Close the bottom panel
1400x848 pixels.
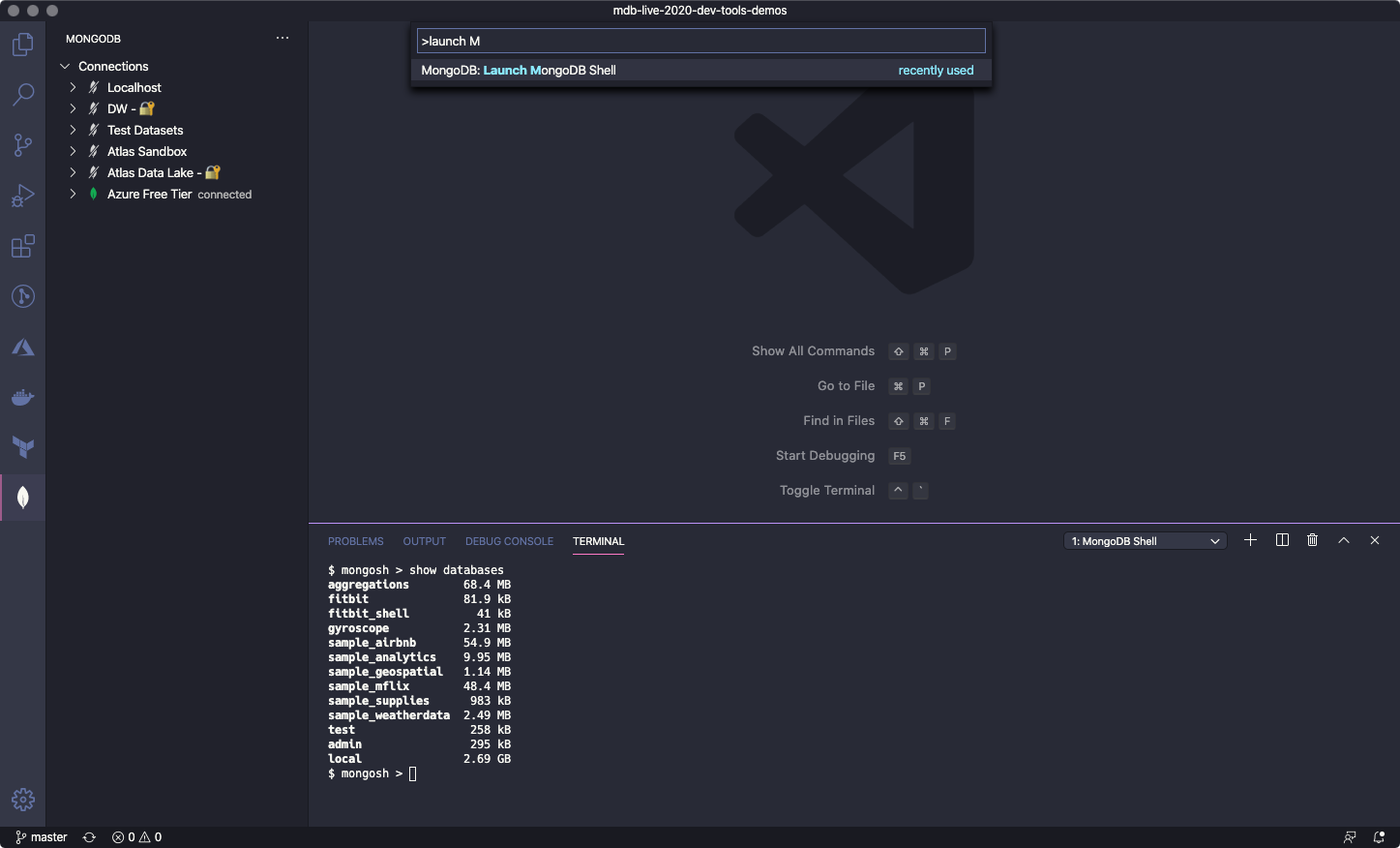pos(1375,540)
